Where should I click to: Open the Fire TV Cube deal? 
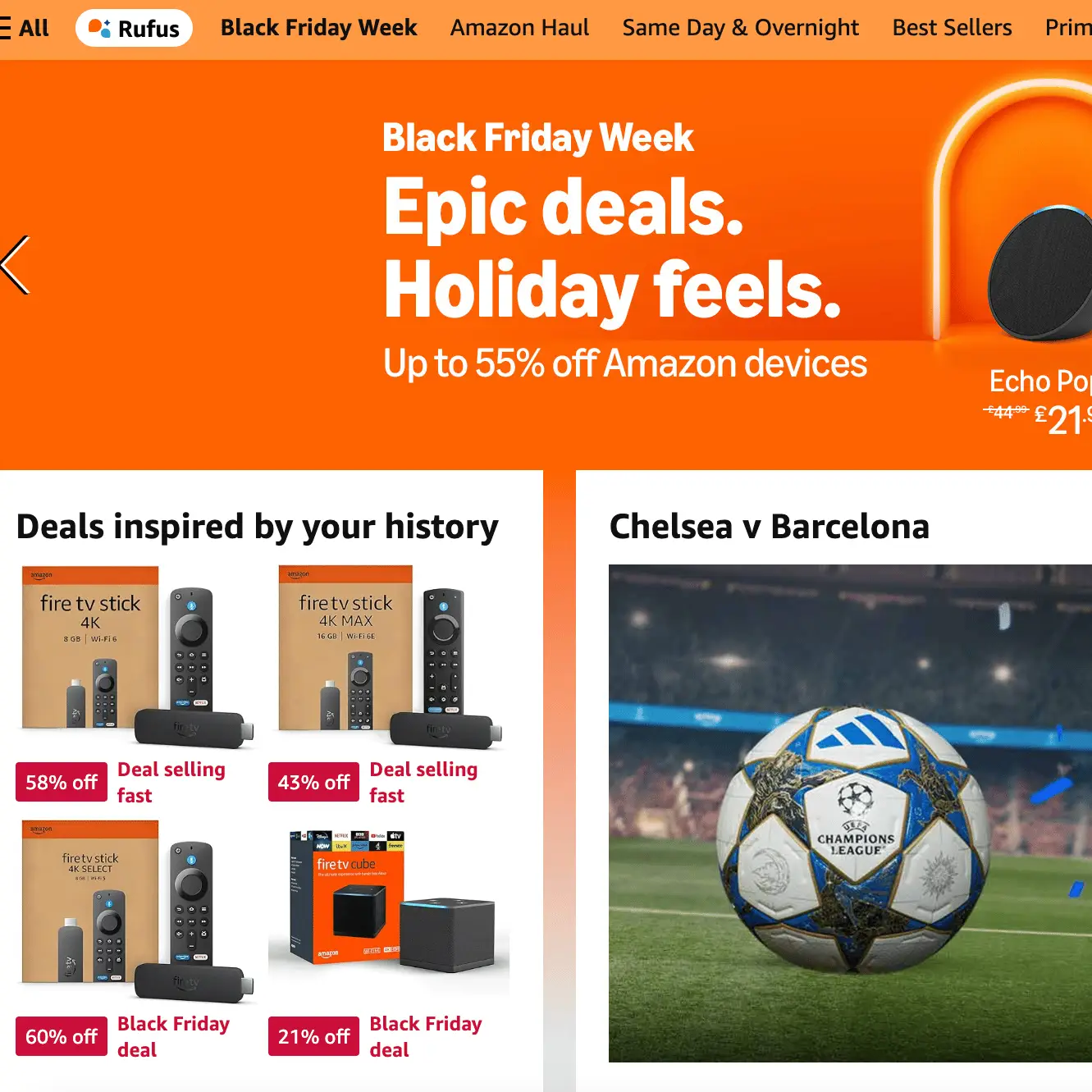(x=386, y=911)
